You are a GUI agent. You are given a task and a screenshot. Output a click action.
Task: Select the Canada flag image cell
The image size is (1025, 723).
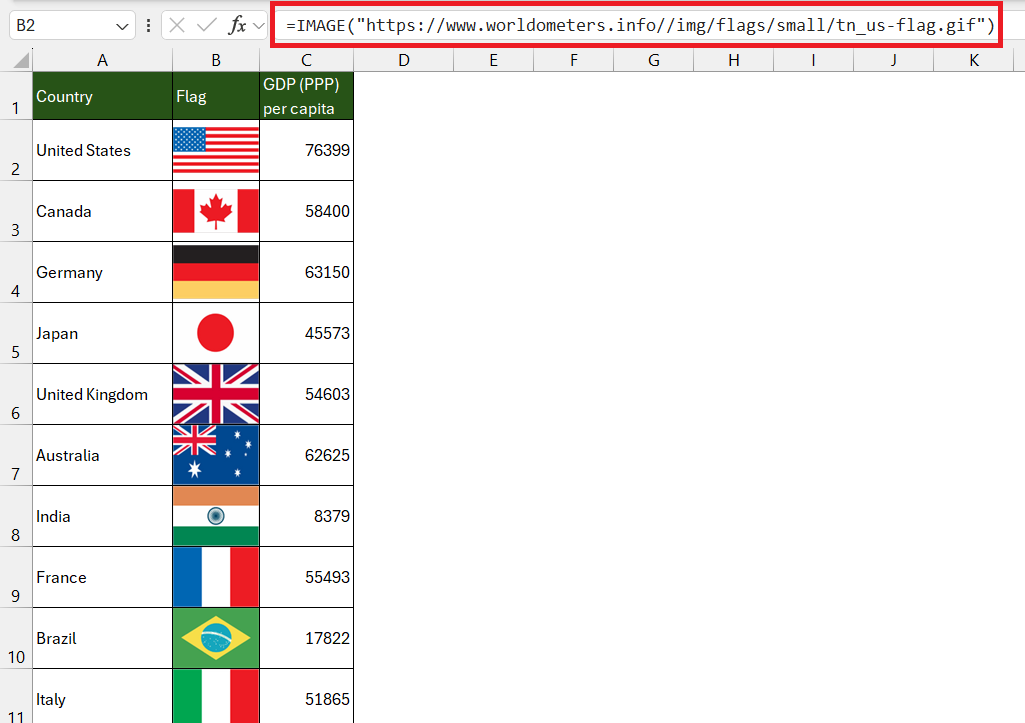(x=216, y=211)
